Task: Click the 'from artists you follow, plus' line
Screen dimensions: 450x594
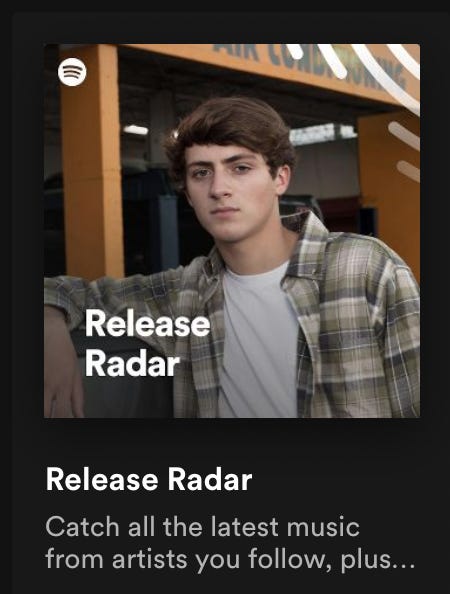Action: (218, 559)
